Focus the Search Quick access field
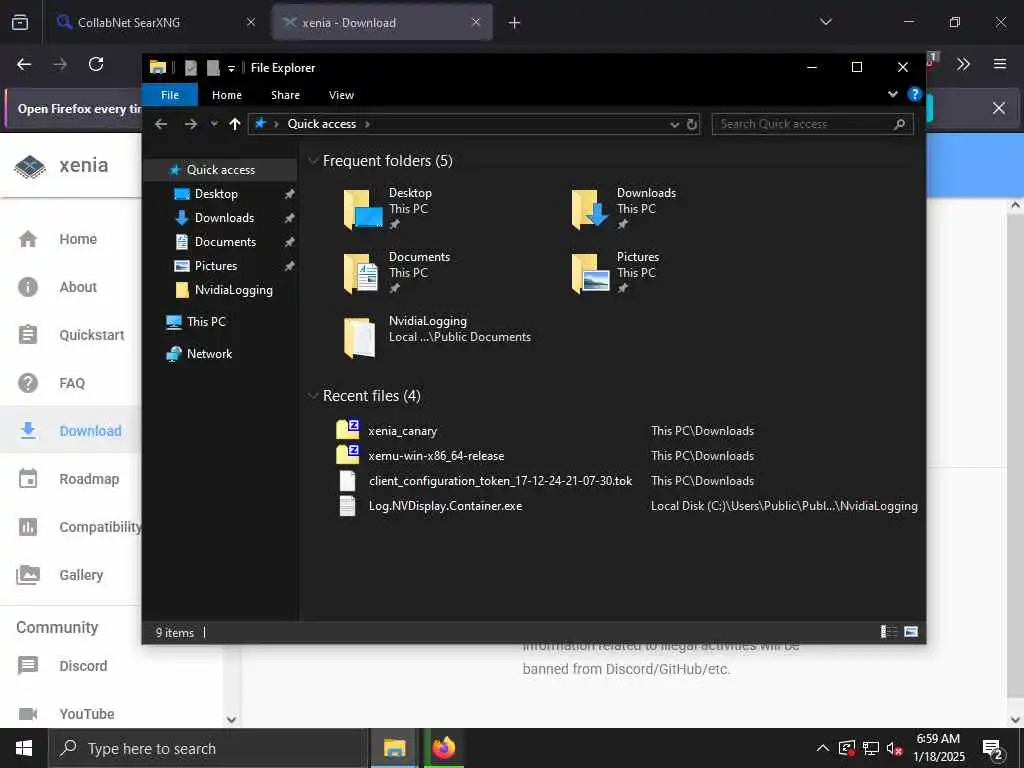 [812, 124]
